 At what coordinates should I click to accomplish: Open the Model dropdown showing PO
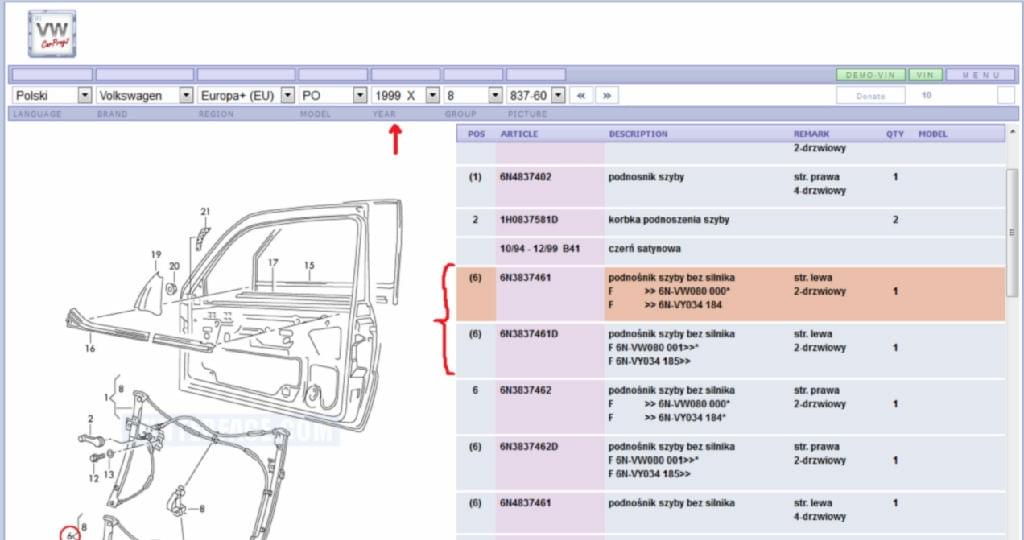[x=333, y=95]
